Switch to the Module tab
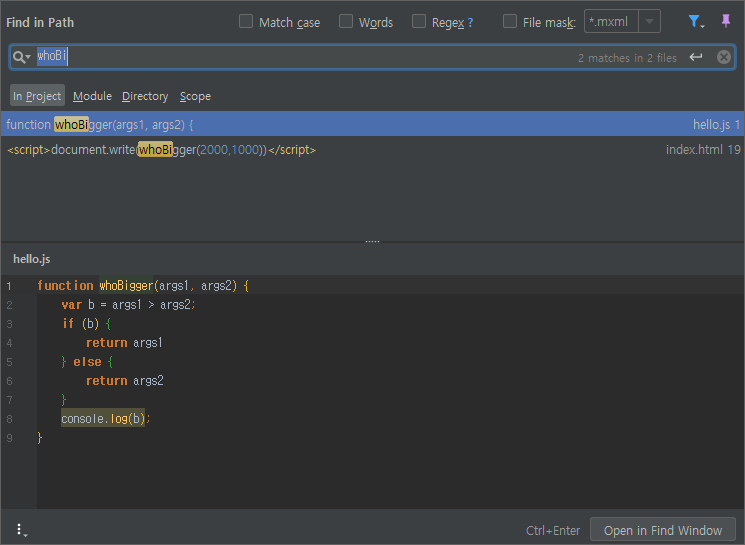Screen dimensions: 745x545 pyautogui.click(x=92, y=96)
